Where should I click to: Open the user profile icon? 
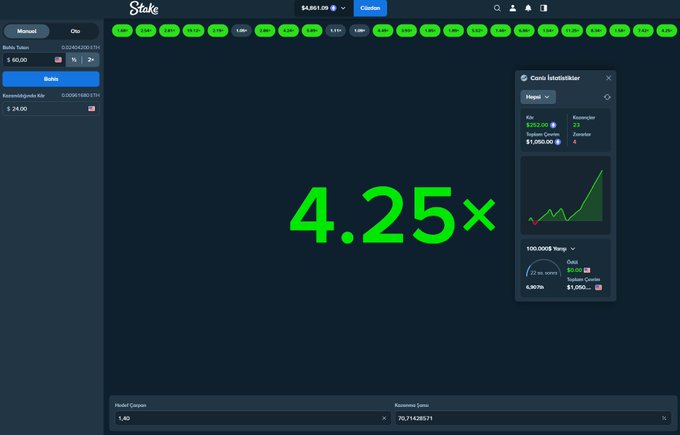[x=513, y=8]
